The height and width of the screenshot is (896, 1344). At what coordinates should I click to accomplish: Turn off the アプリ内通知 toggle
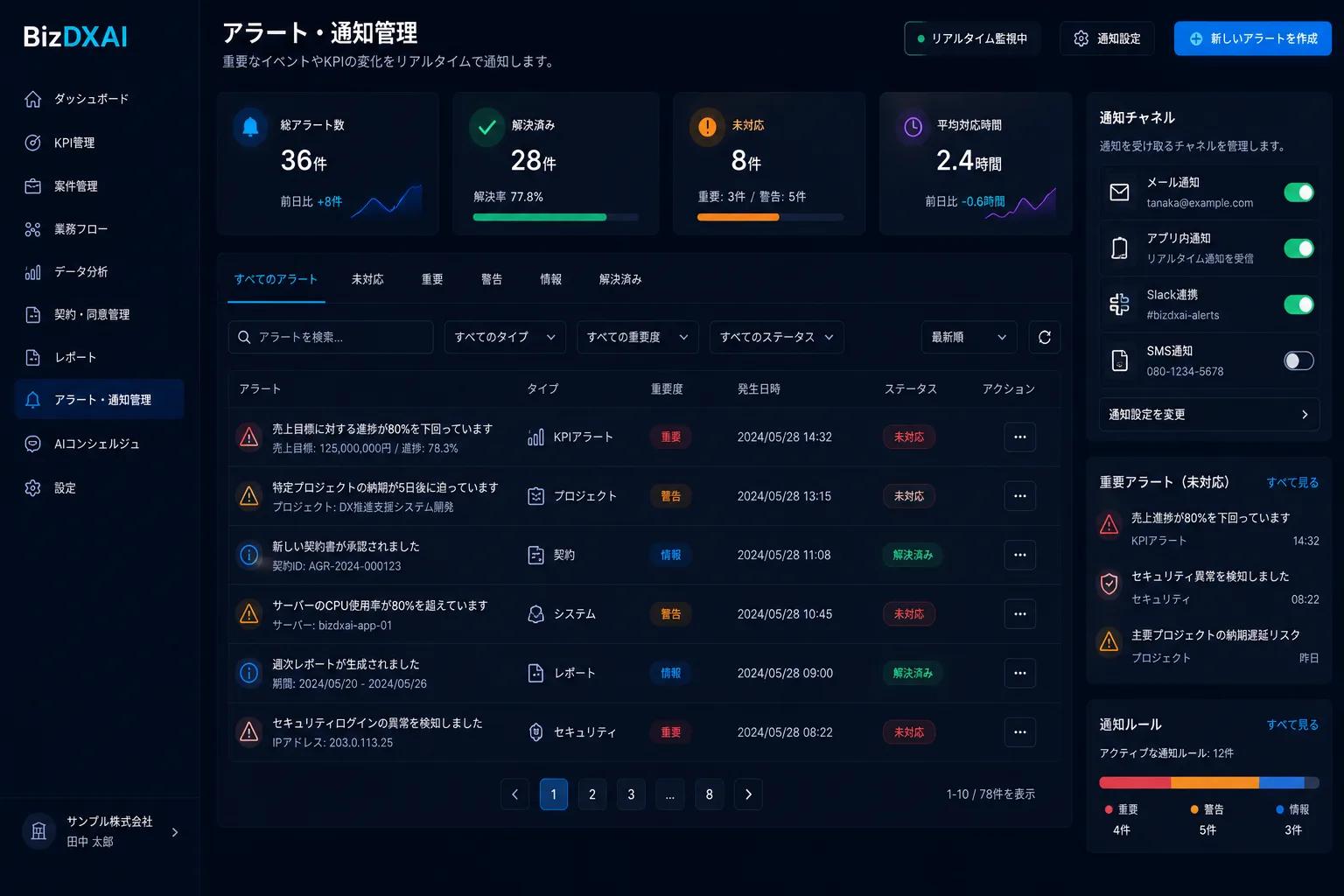[x=1298, y=248]
